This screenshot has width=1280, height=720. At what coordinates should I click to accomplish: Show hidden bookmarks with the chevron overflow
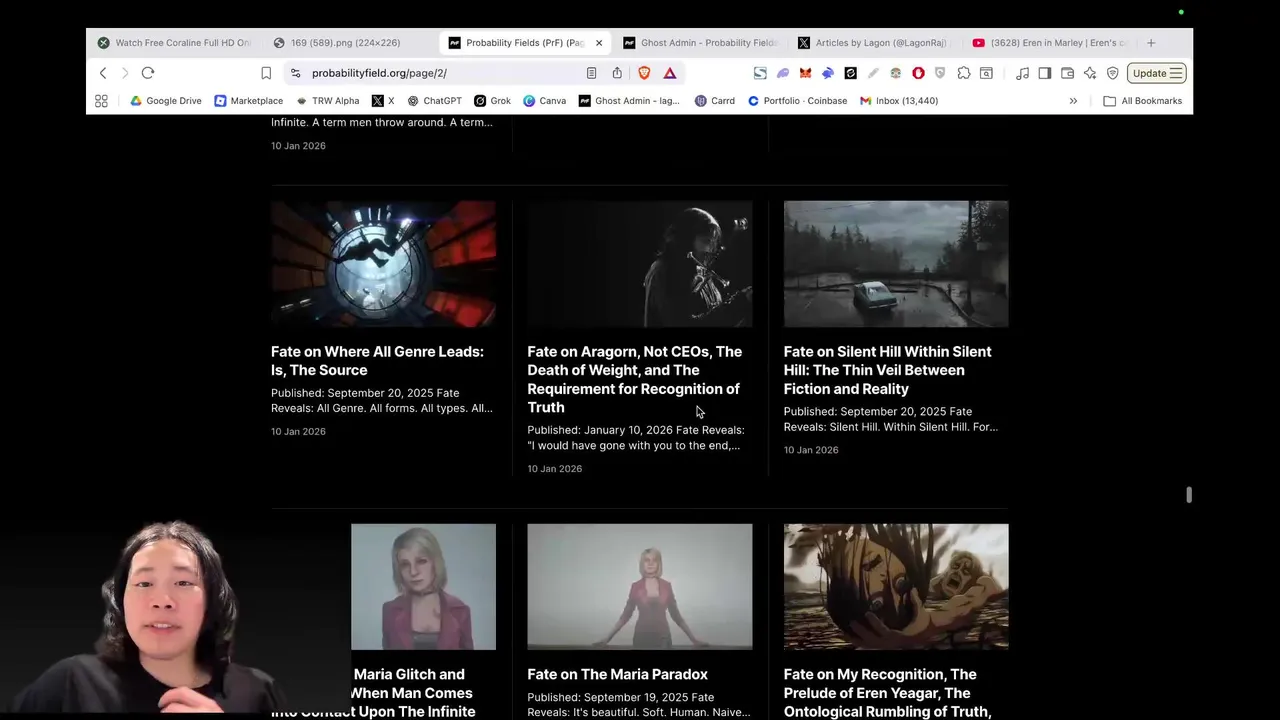click(1073, 101)
